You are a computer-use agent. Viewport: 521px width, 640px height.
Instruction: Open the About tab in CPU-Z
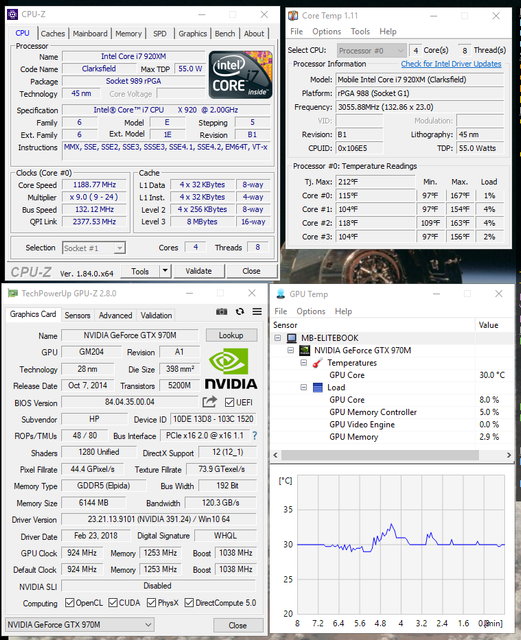tap(254, 33)
